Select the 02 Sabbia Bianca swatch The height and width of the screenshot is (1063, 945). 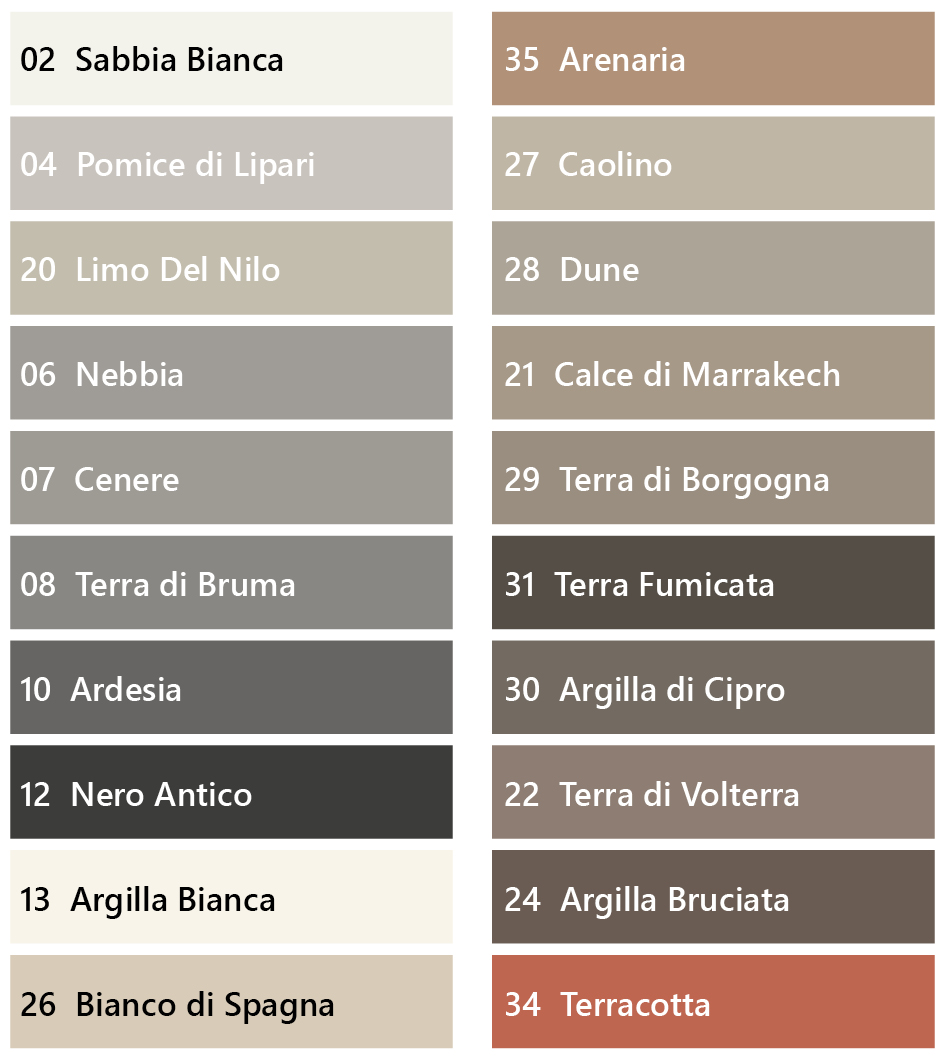[231, 58]
